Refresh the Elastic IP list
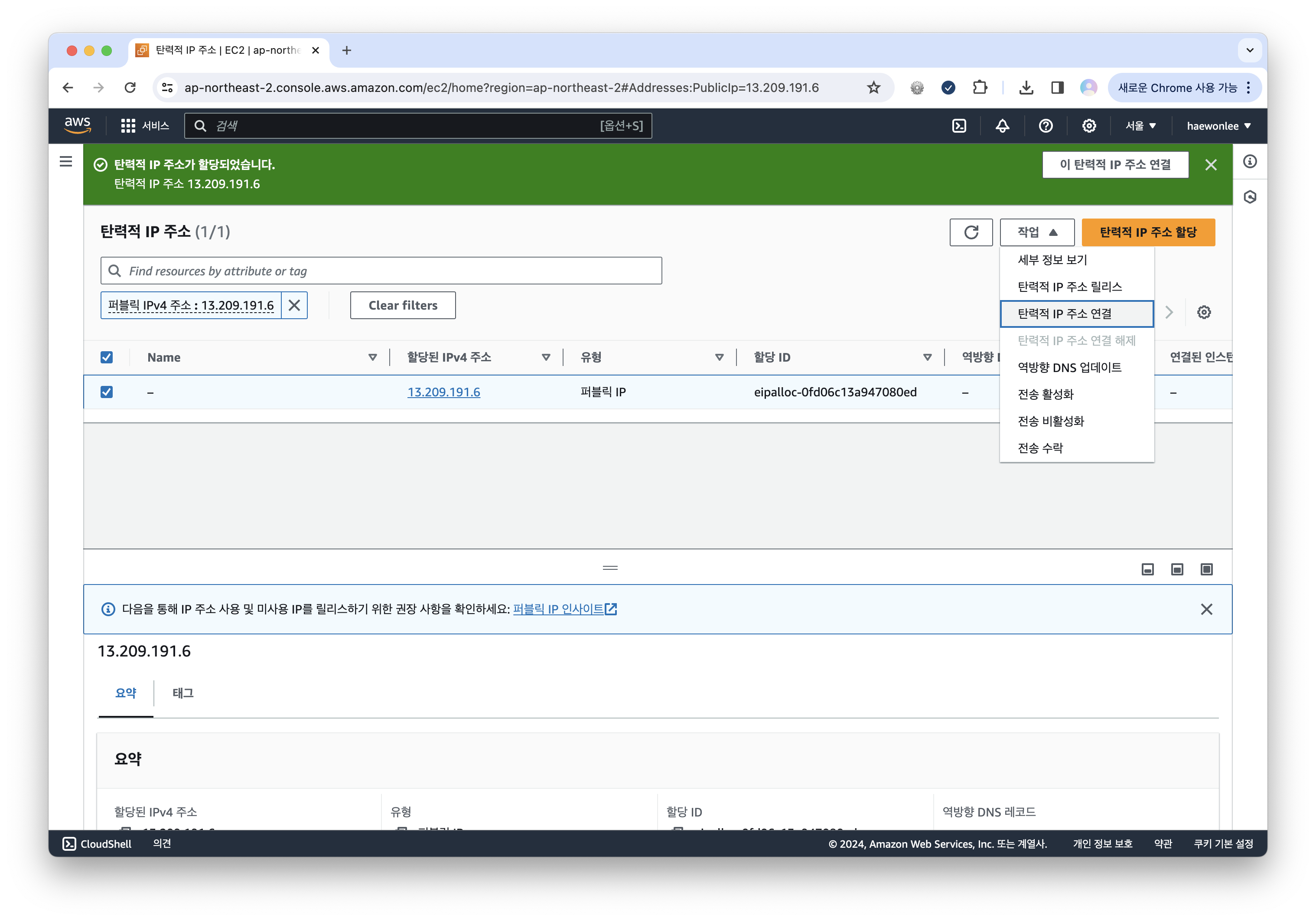Screen dimensions: 1316x921 click(x=971, y=232)
